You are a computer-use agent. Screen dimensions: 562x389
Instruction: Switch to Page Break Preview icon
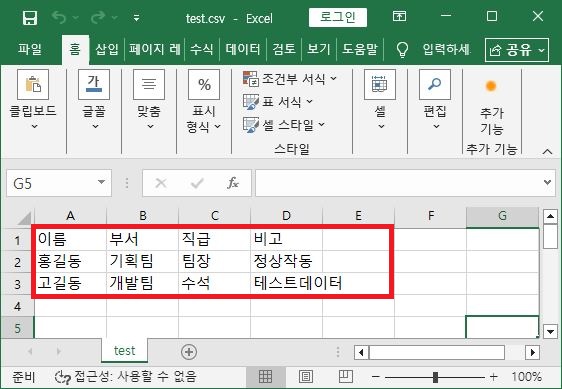coord(346,376)
